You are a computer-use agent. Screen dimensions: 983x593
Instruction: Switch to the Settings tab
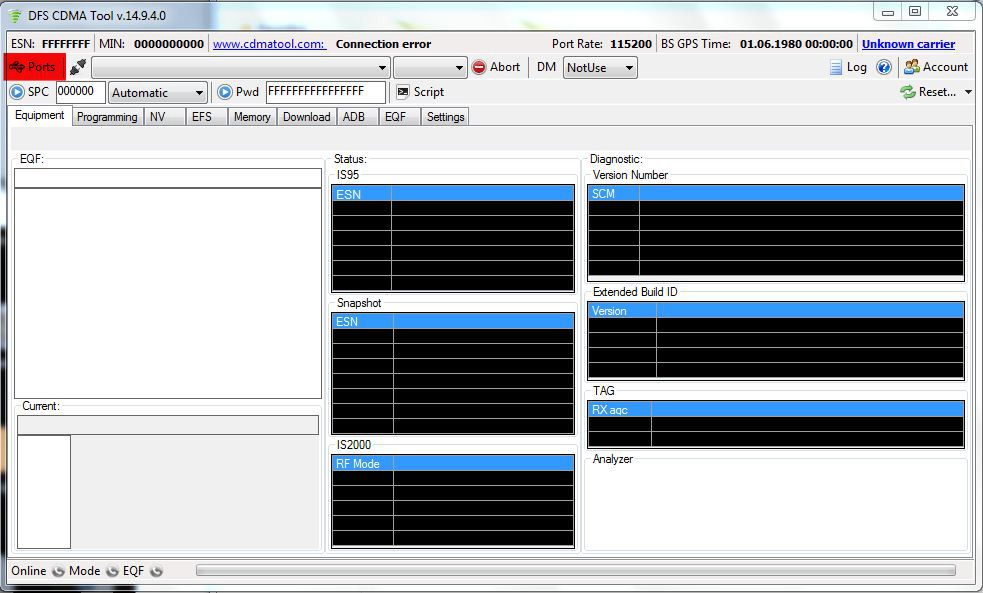[x=446, y=117]
